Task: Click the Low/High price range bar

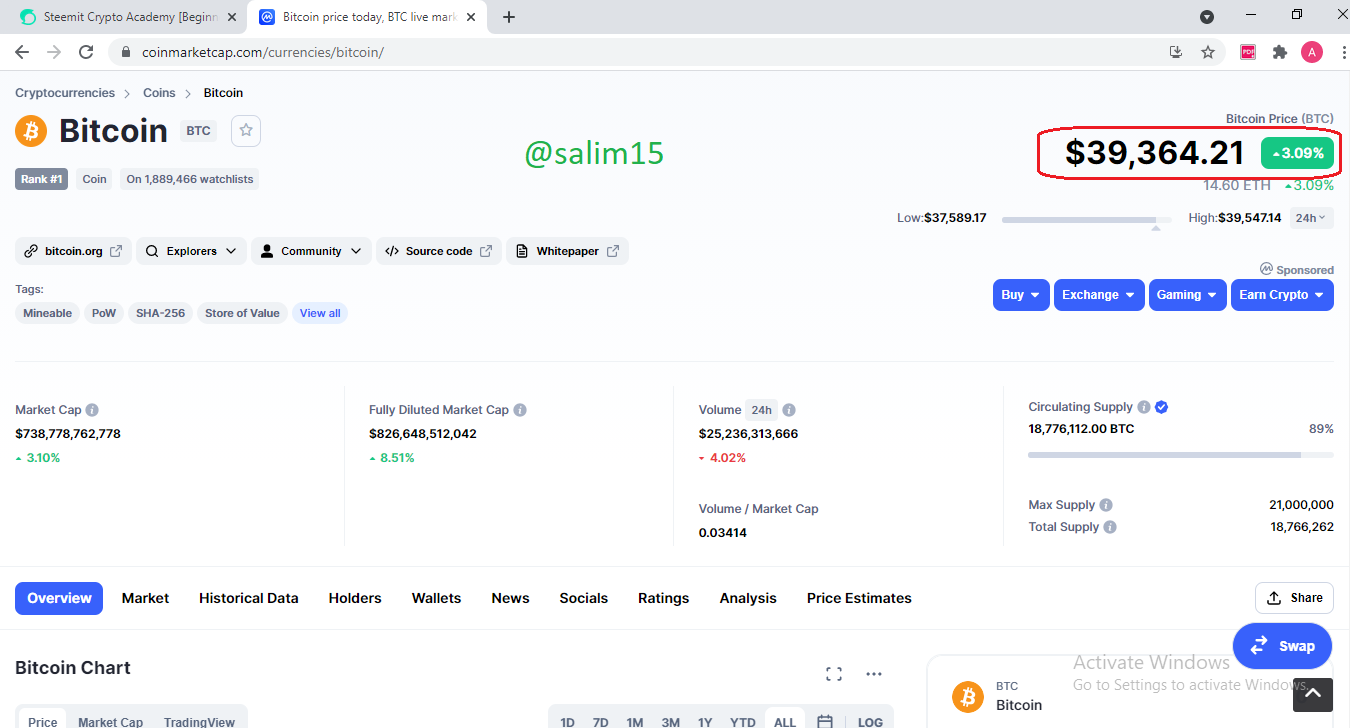Action: (x=1087, y=219)
